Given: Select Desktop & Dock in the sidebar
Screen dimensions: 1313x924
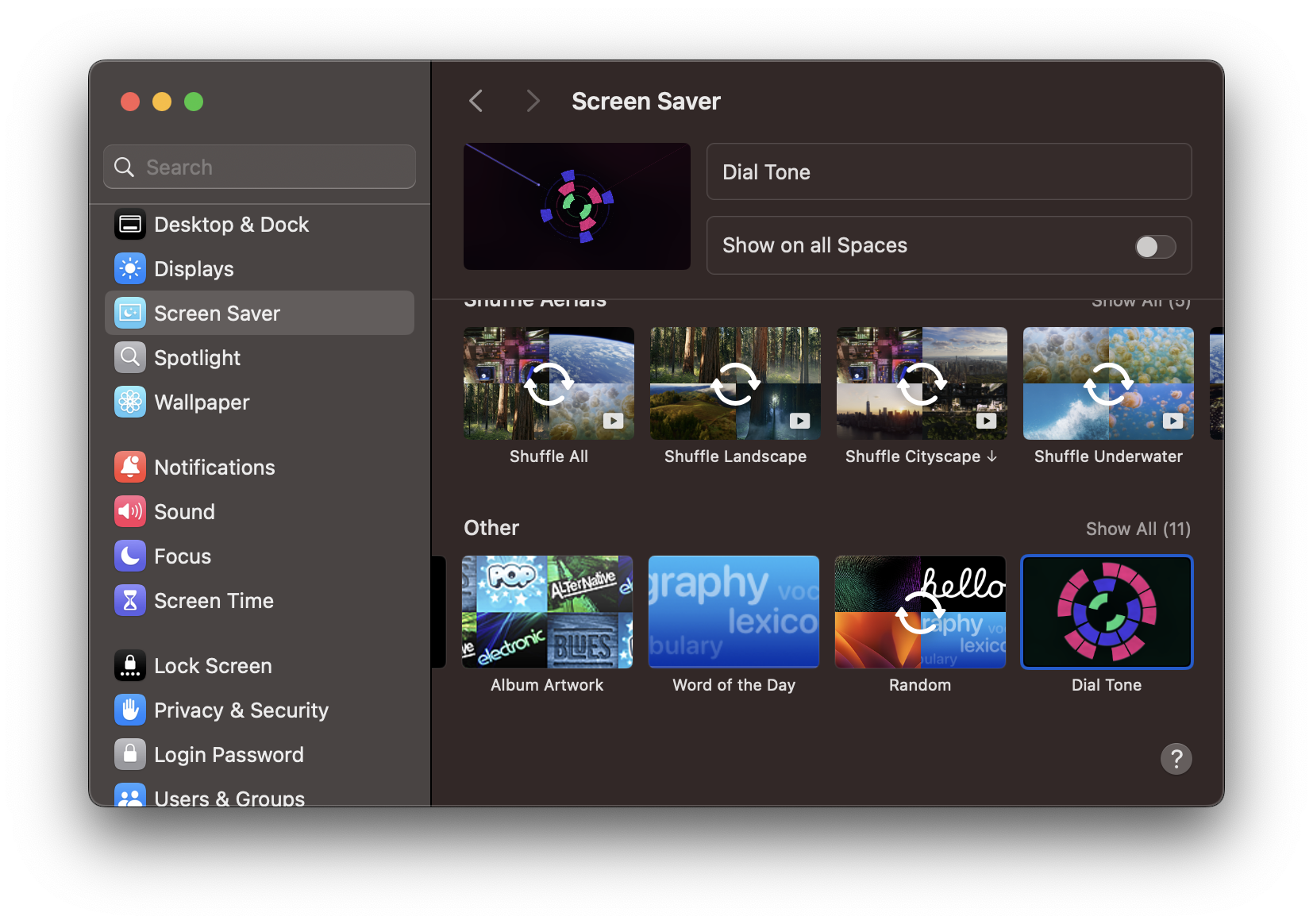Looking at the screenshot, I should 231,224.
